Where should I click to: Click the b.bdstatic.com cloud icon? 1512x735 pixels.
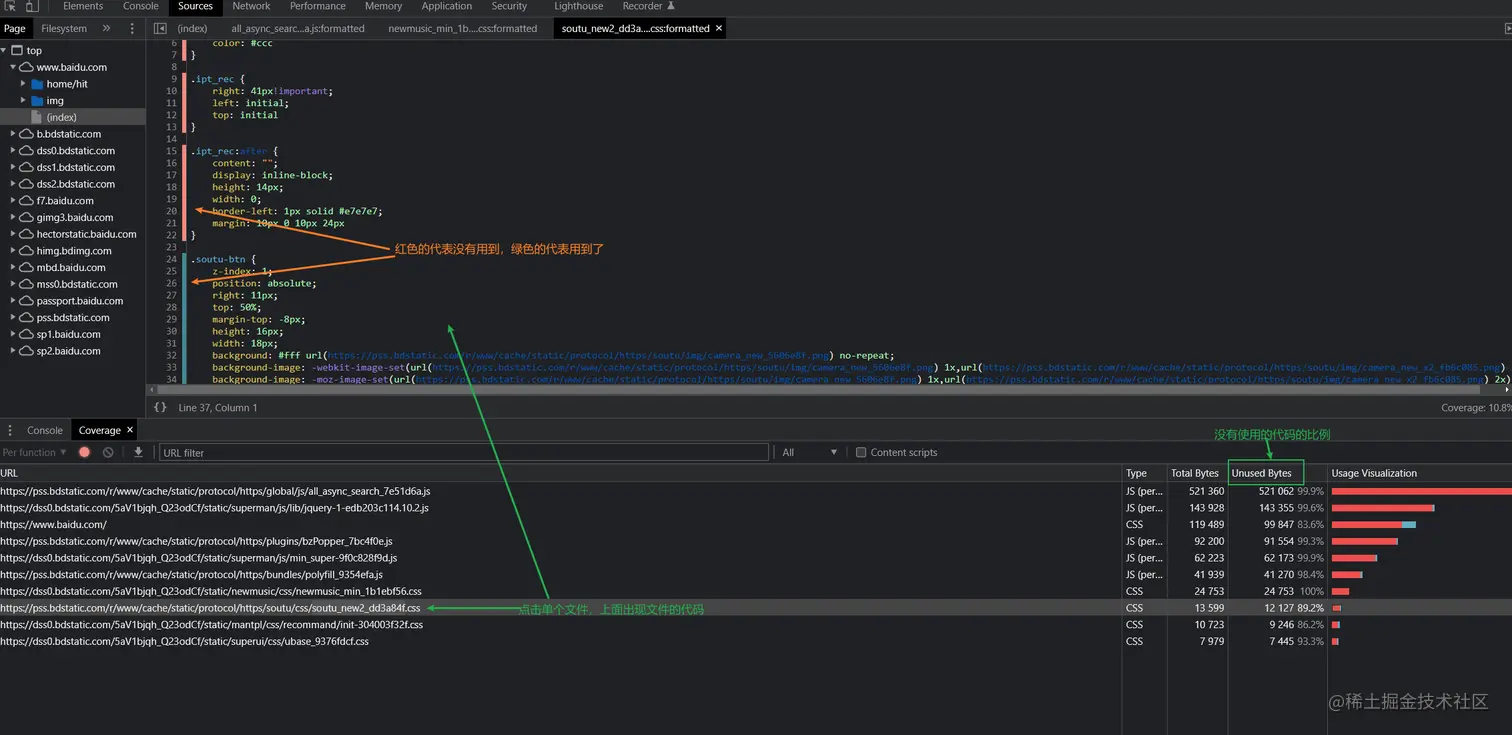27,134
